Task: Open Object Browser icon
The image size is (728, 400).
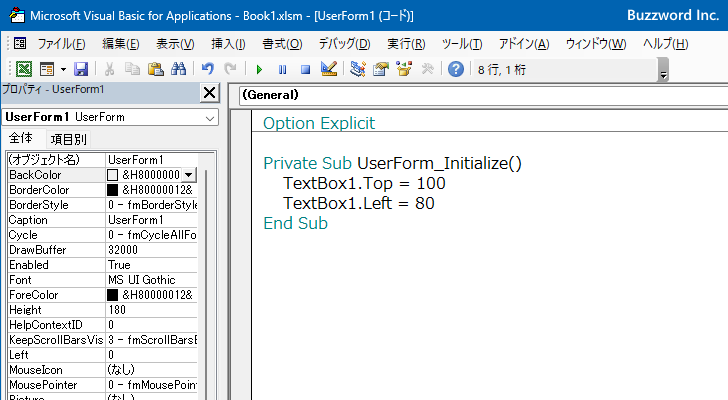Action: point(404,69)
